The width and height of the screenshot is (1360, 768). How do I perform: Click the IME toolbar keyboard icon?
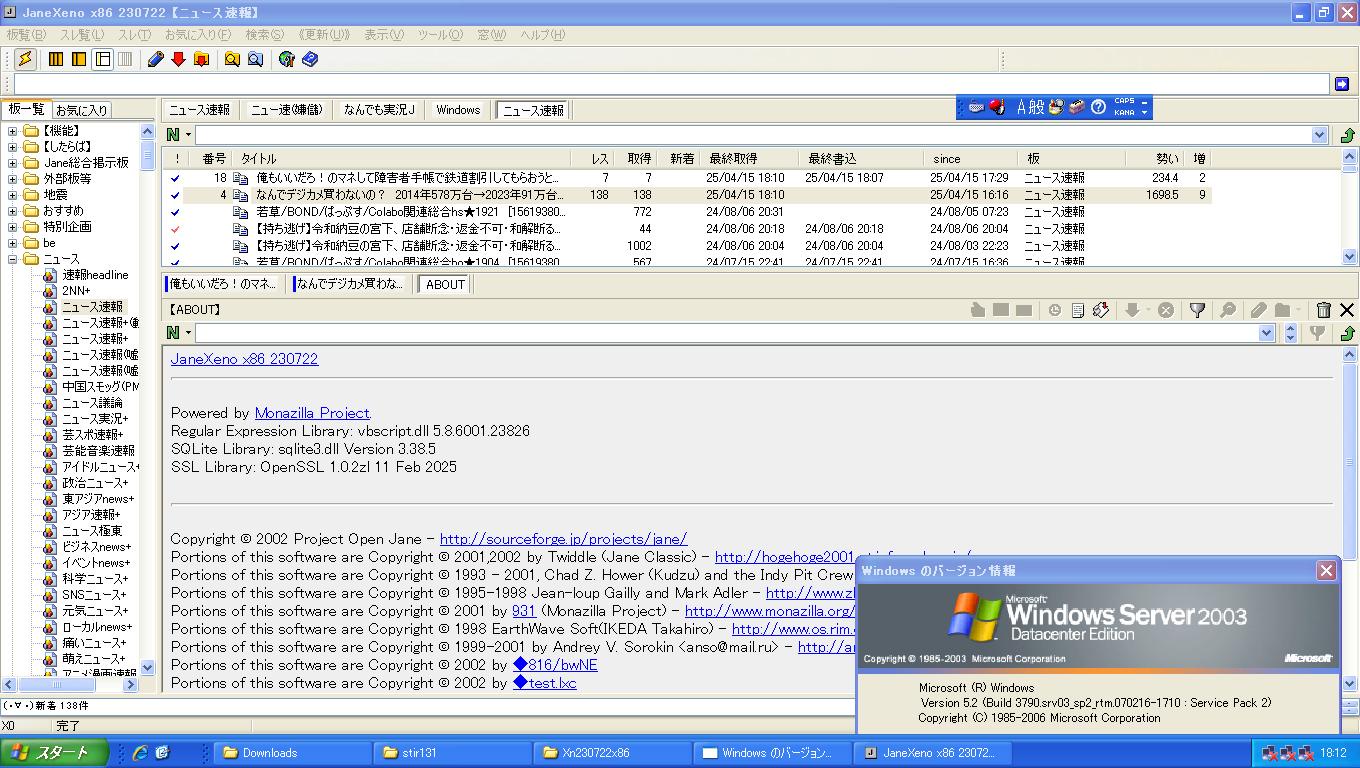(x=976, y=107)
